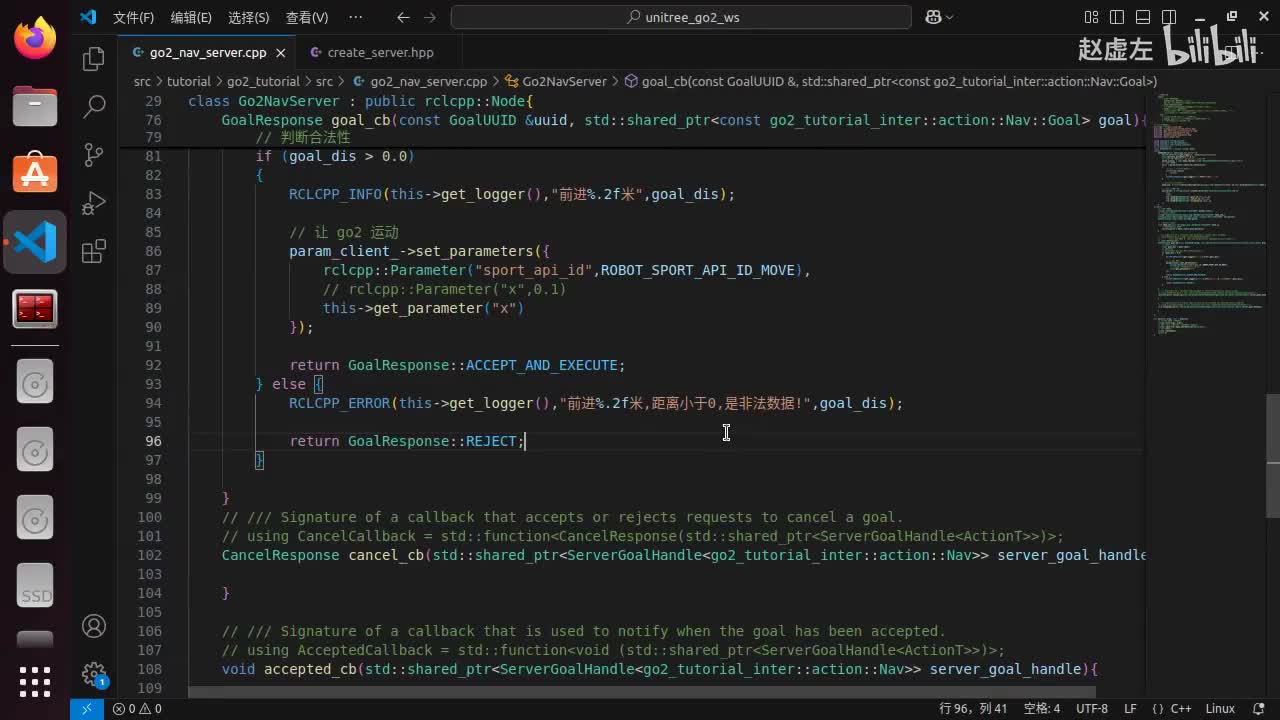Click the VS Code icon in the dock
The width and height of the screenshot is (1280, 720).
point(35,242)
